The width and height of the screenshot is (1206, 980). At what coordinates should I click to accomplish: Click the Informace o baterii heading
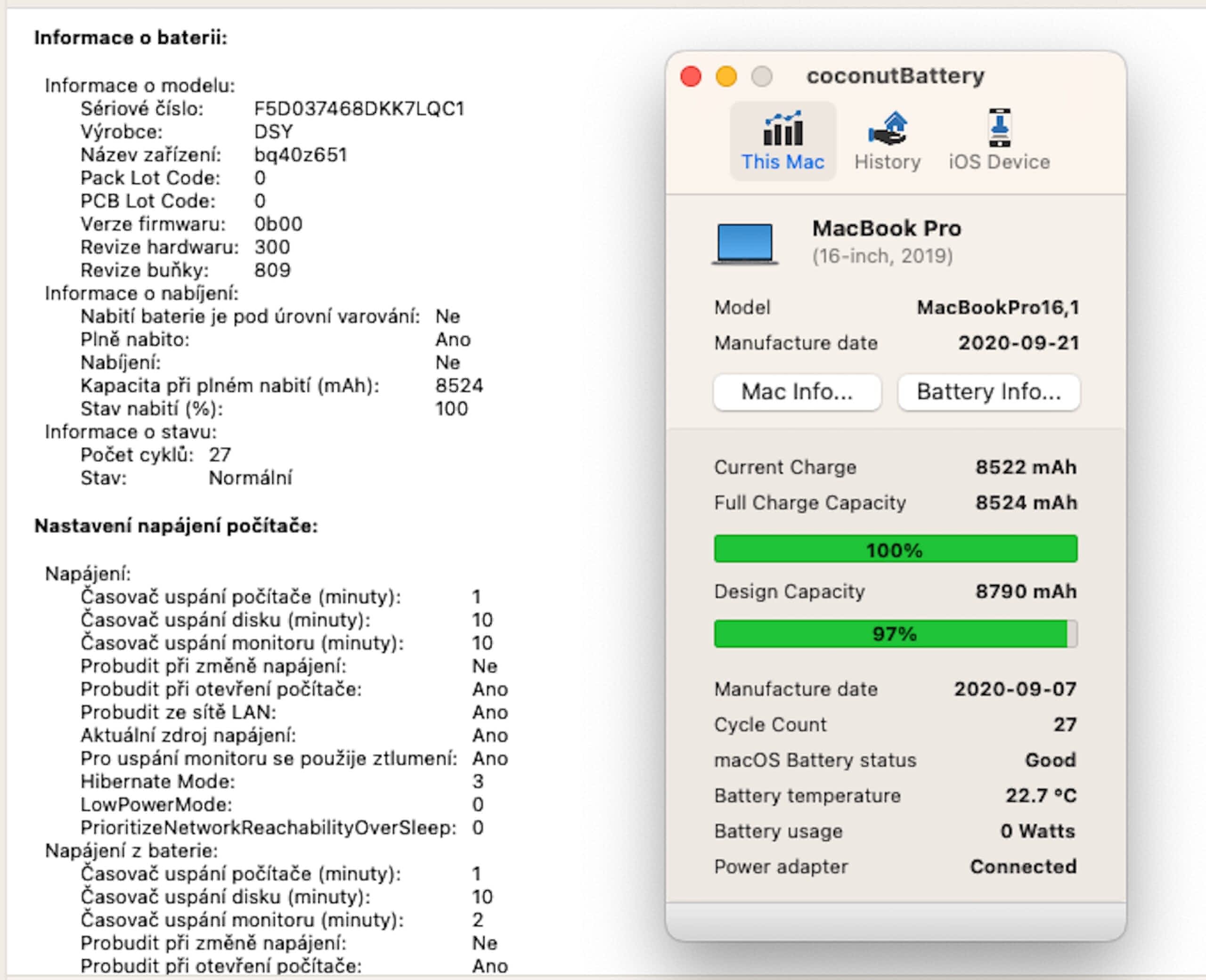[x=130, y=38]
